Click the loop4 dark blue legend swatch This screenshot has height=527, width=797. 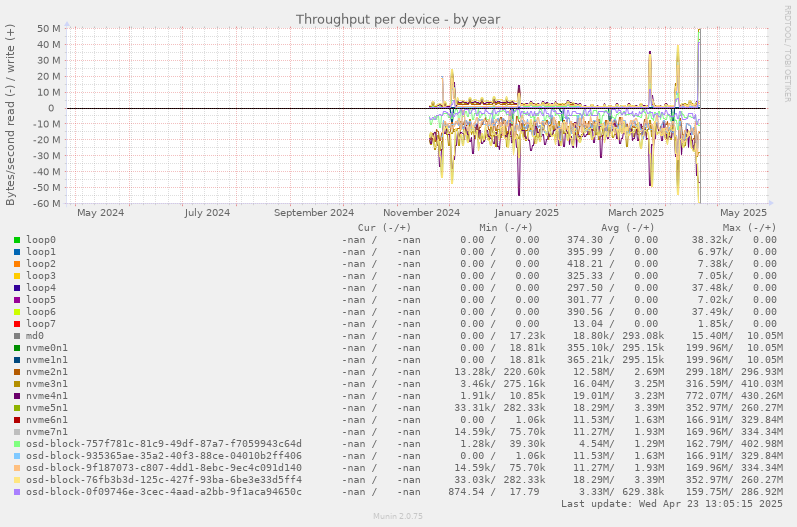click(x=17, y=288)
